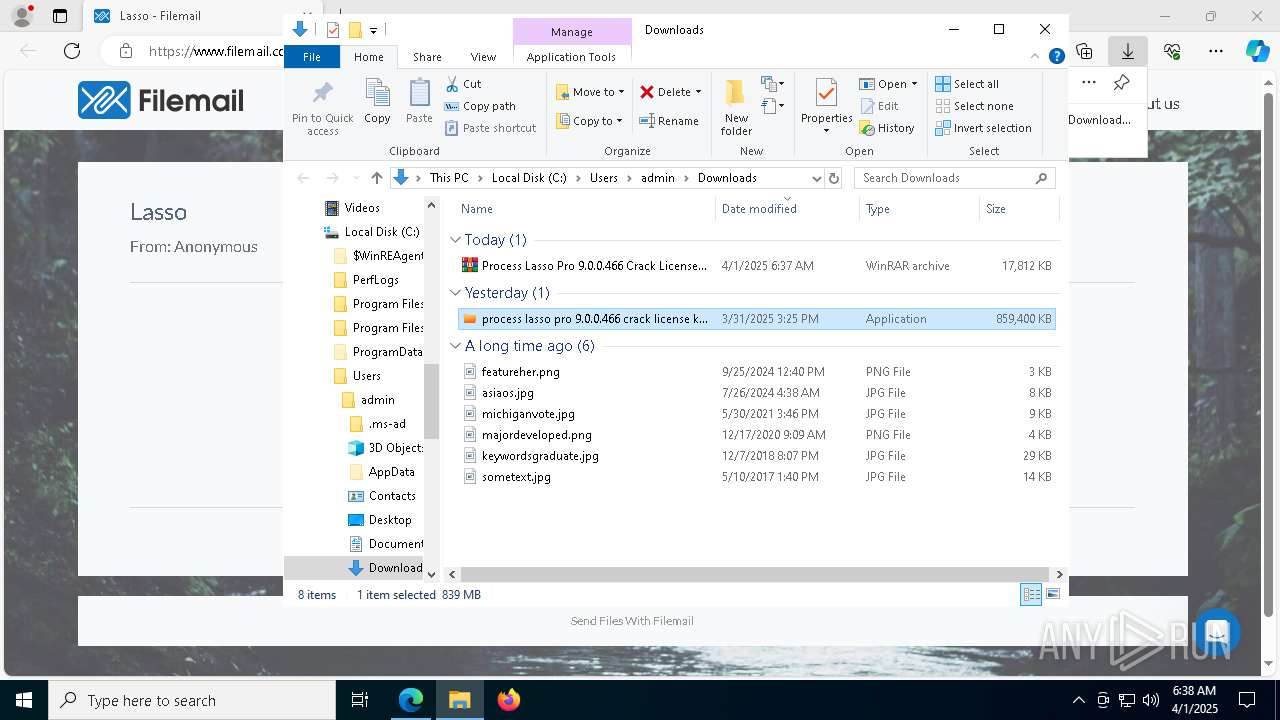Click Invert selection
Screen dimensions: 1280x720
(x=983, y=128)
